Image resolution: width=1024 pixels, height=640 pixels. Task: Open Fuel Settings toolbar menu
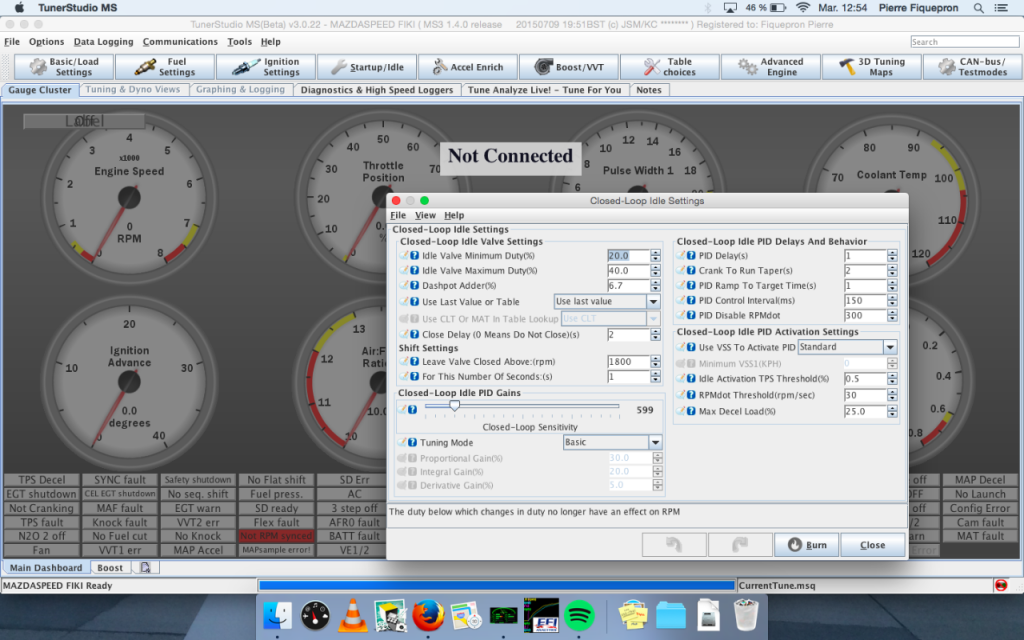pyautogui.click(x=165, y=67)
